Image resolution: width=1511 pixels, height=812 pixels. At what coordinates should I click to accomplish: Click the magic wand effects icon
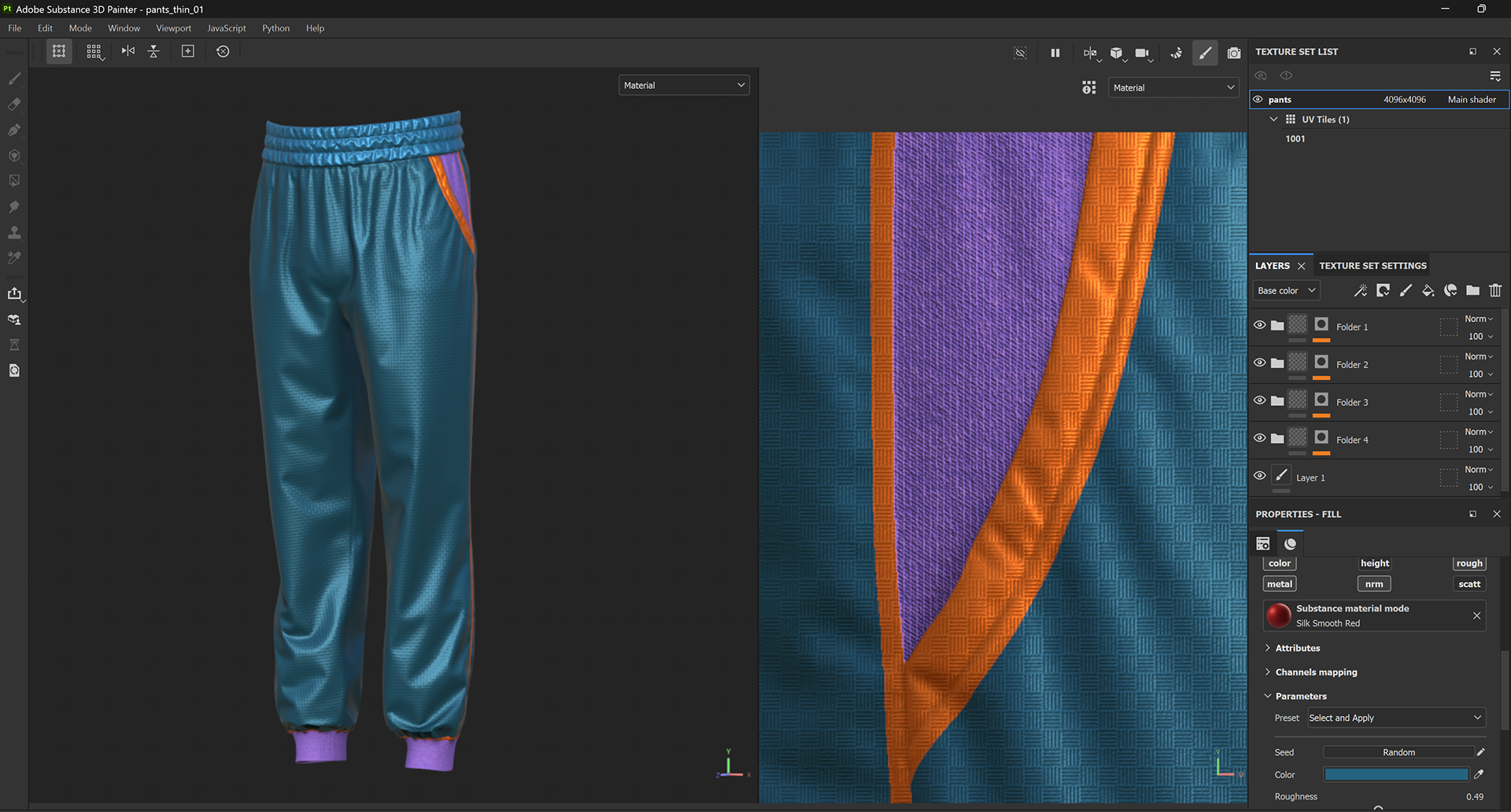tap(1360, 290)
